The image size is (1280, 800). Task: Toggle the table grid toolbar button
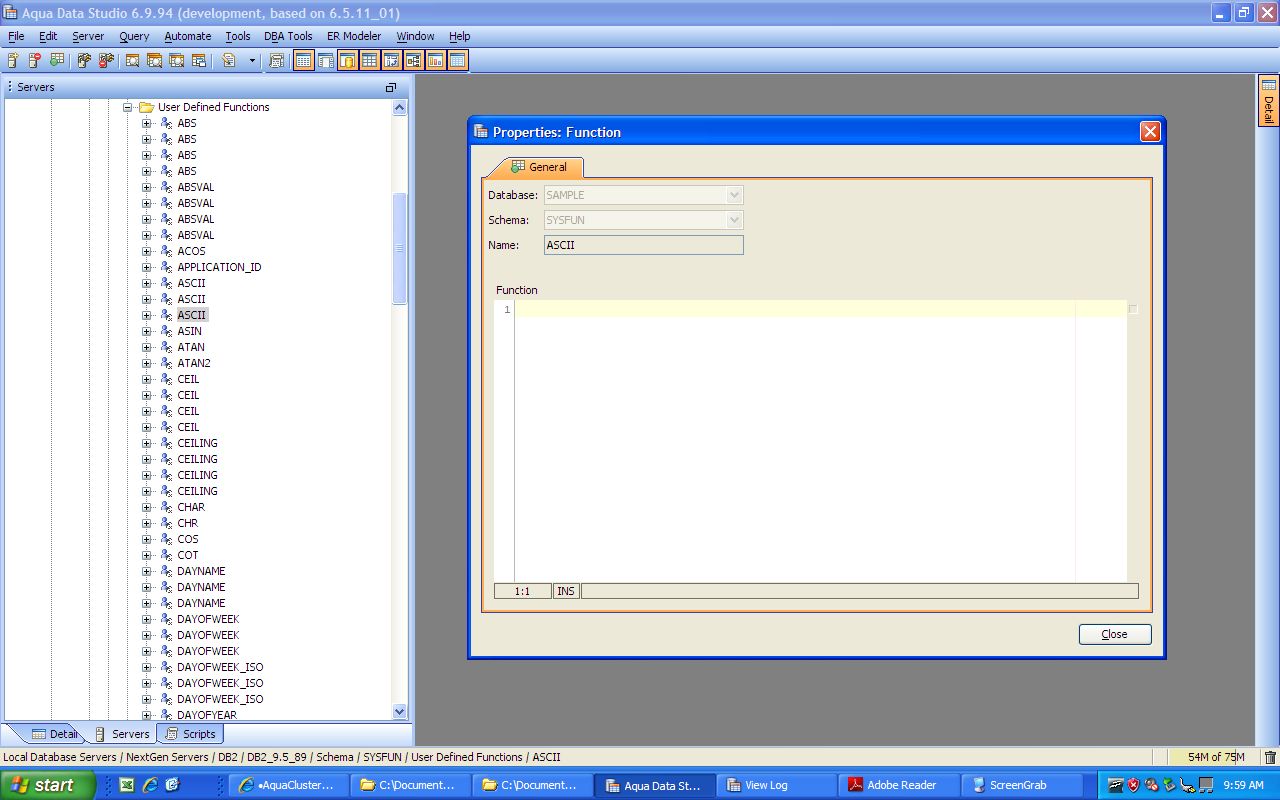pos(370,61)
